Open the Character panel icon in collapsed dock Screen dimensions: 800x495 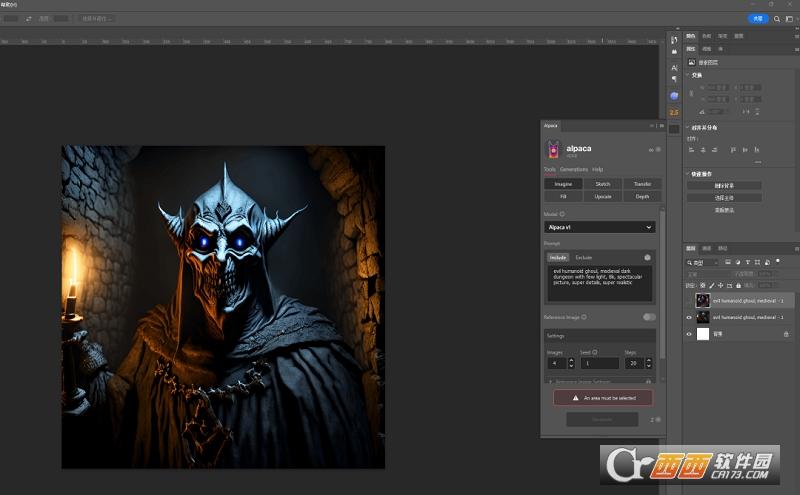click(674, 68)
